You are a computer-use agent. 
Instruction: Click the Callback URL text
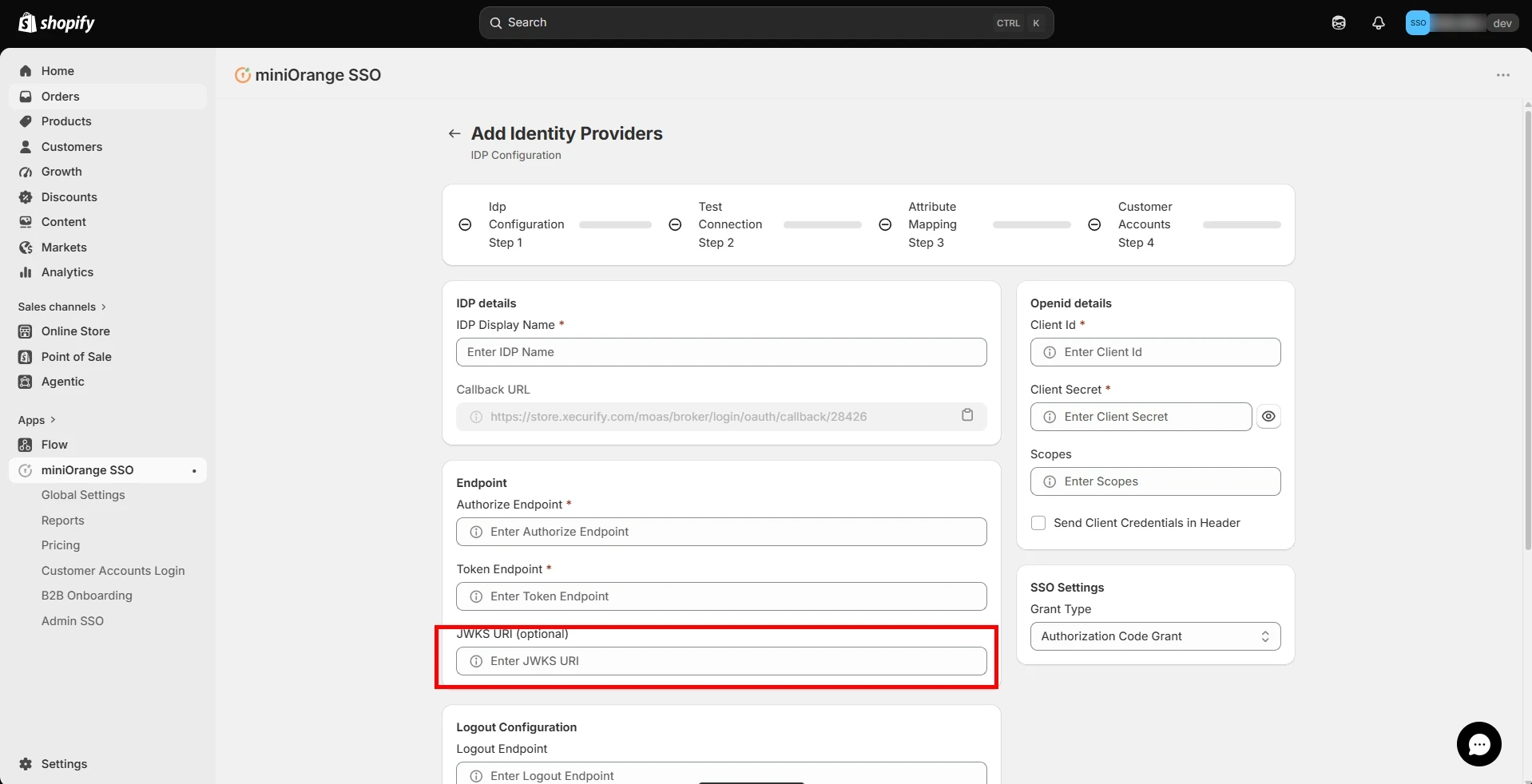tap(678, 417)
